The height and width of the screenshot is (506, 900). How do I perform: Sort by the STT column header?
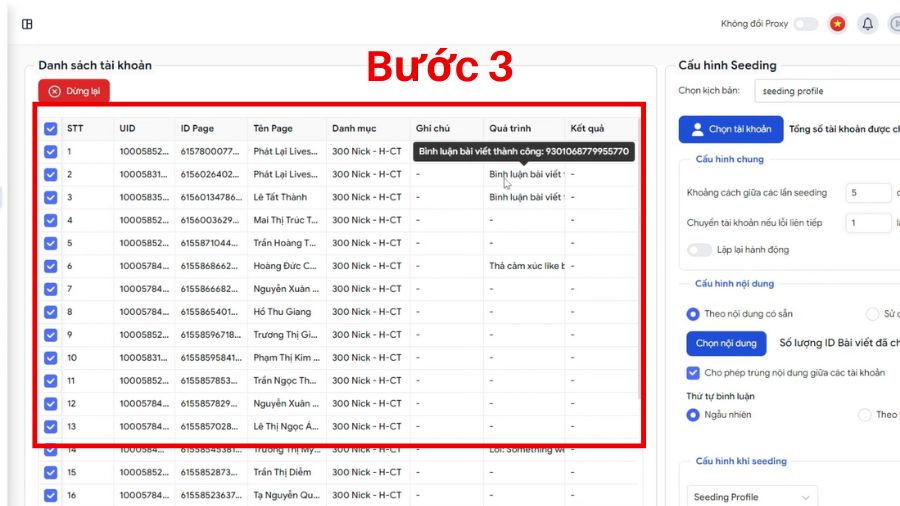coord(75,129)
